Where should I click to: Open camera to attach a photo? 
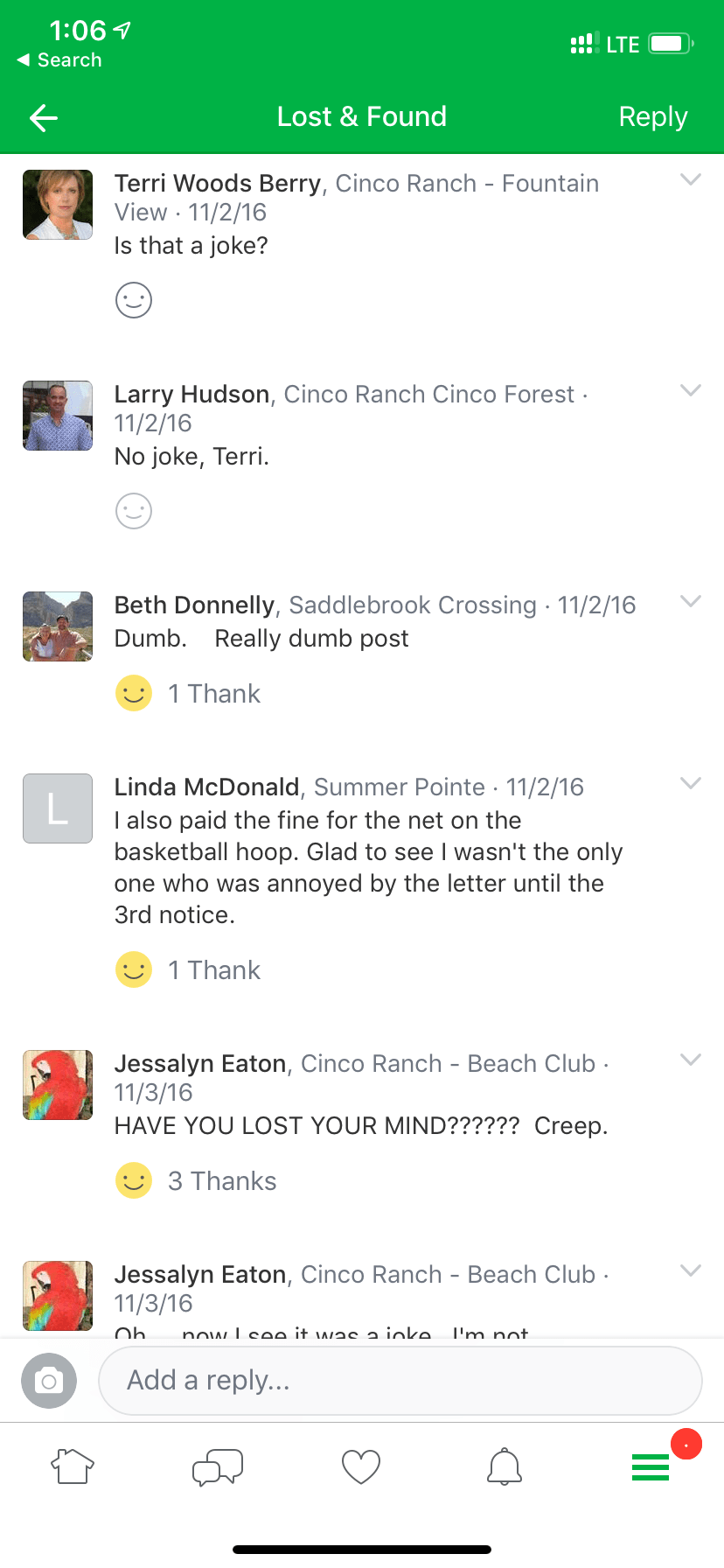click(x=49, y=1381)
